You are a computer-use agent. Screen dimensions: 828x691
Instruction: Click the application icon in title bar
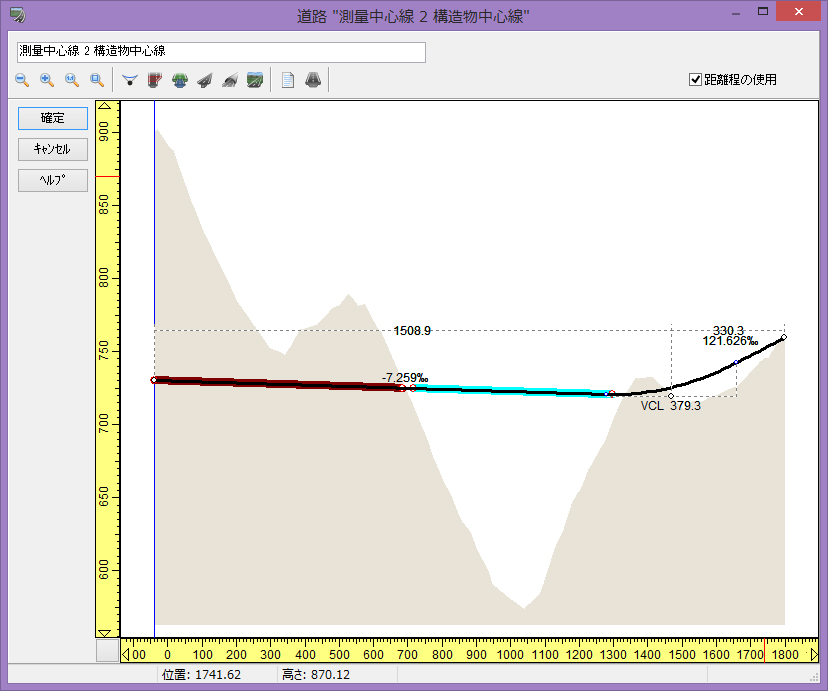tap(17, 15)
